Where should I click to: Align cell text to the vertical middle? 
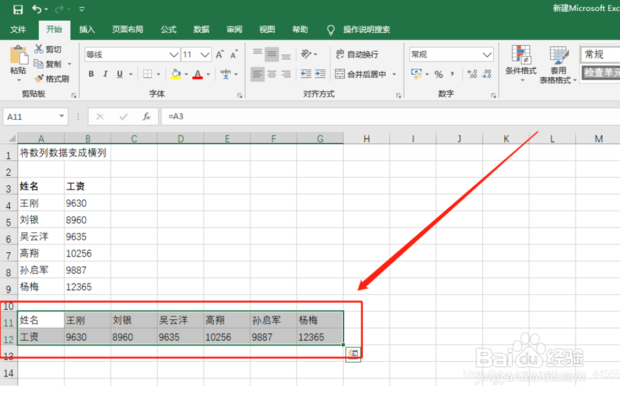(272, 54)
